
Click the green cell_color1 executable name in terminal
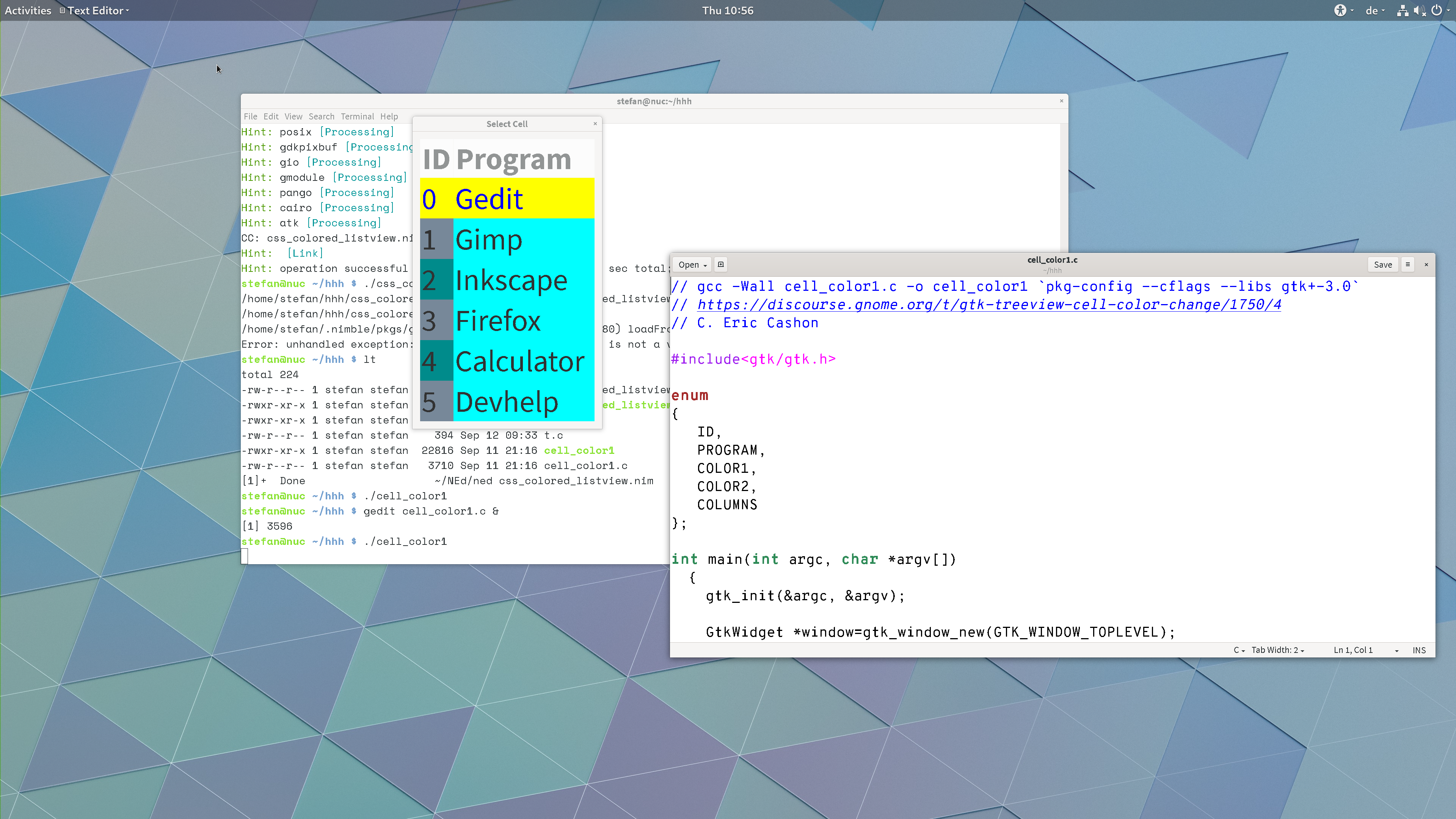point(579,450)
